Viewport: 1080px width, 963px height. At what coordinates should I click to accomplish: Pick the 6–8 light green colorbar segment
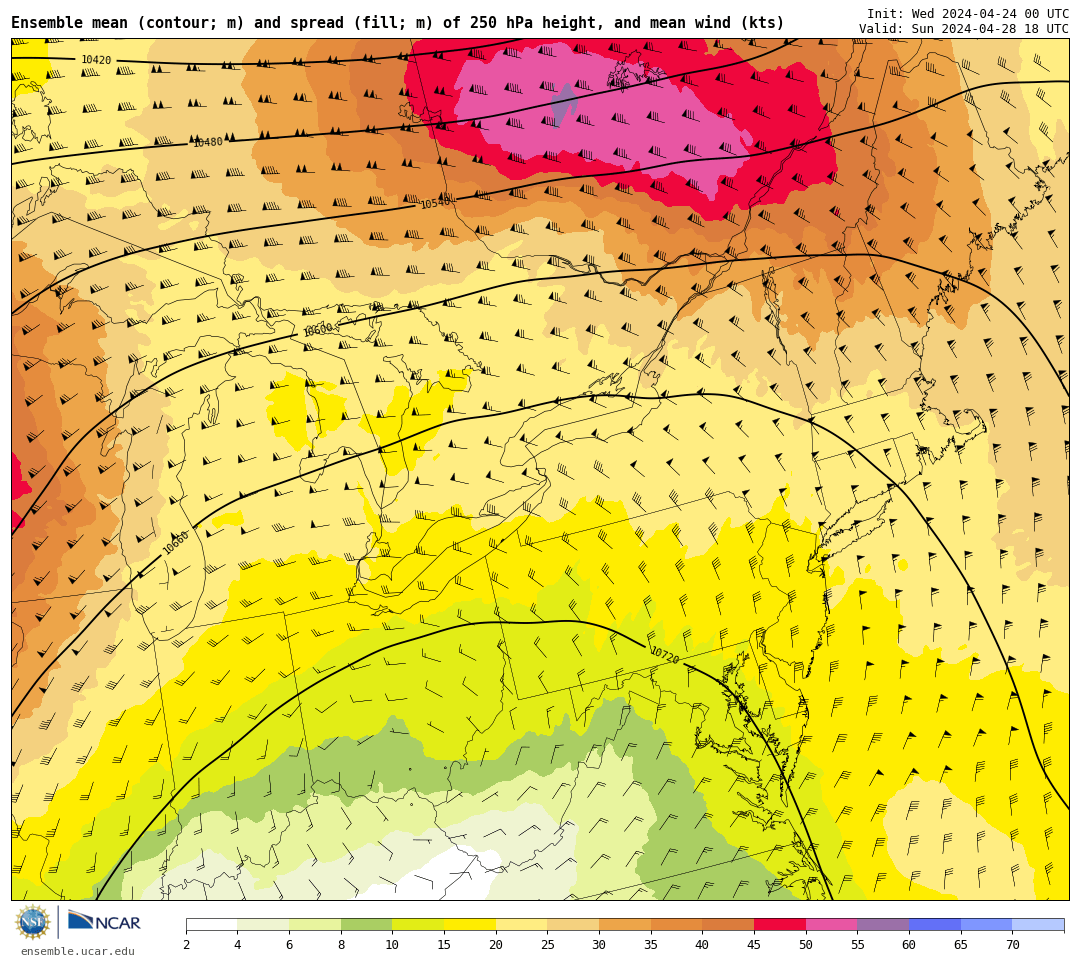[315, 925]
